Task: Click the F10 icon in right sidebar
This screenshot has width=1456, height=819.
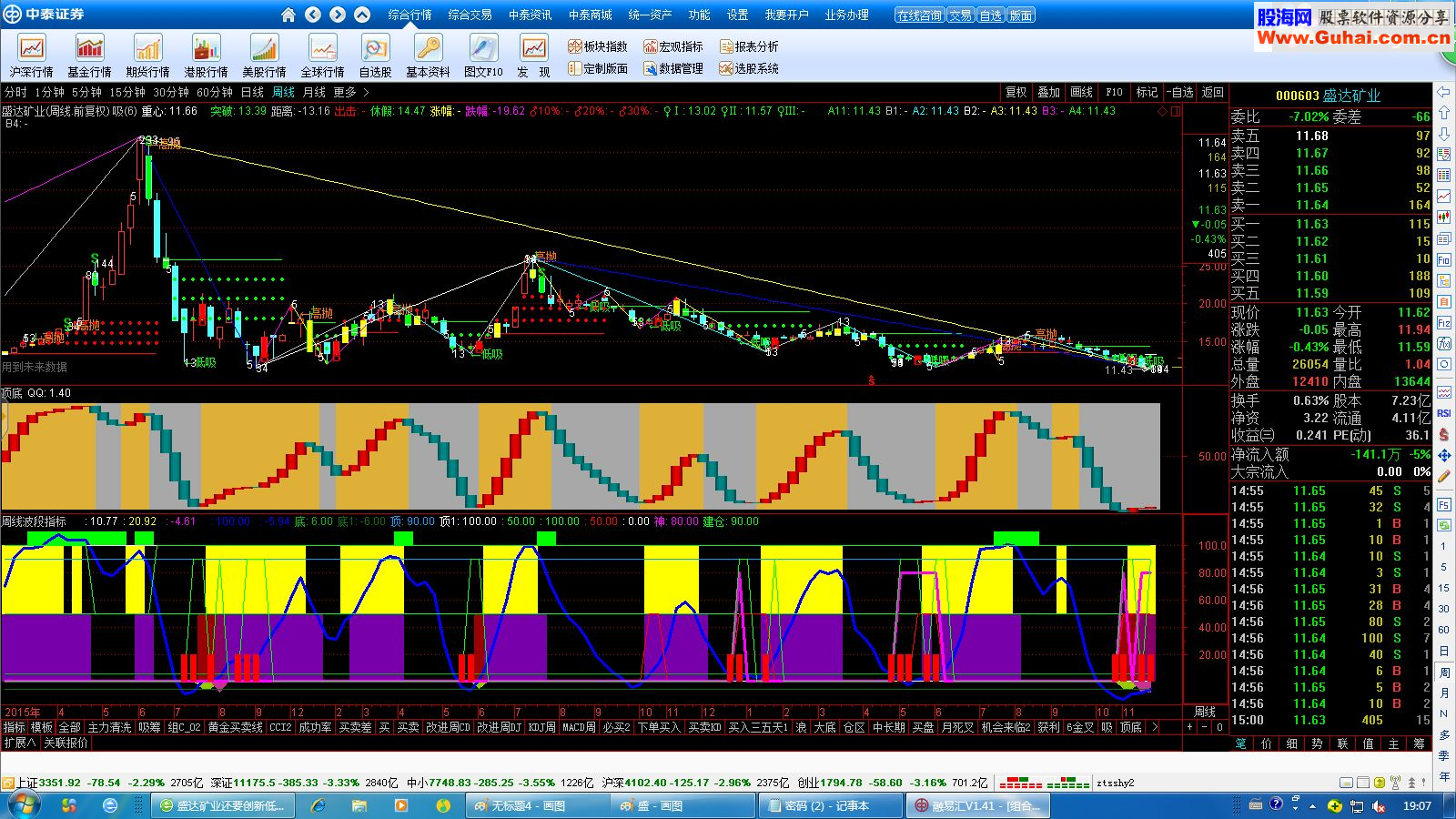Action: point(1444,260)
